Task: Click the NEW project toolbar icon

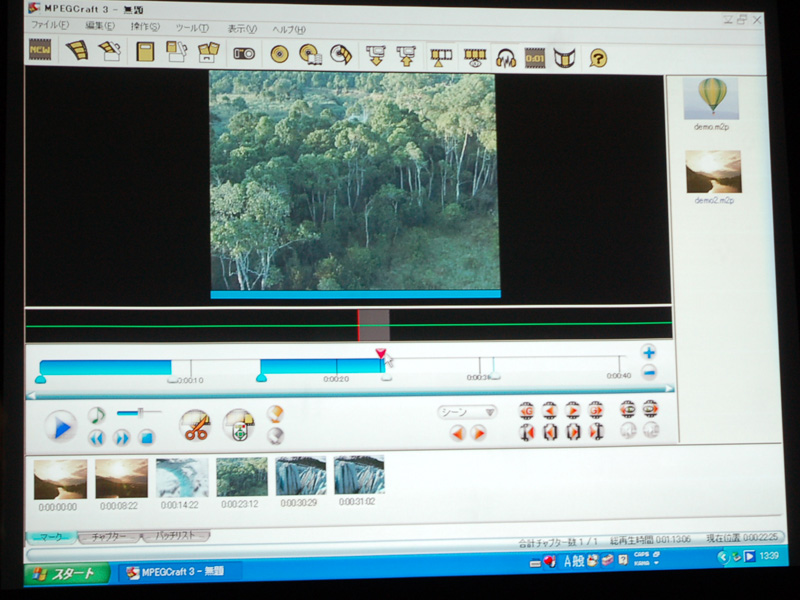Action: [40, 51]
